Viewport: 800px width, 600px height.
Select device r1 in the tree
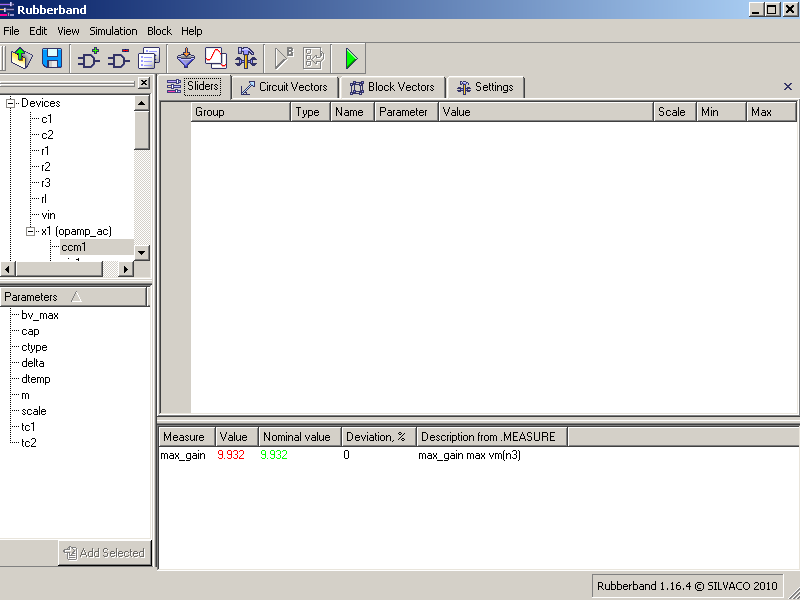pyautogui.click(x=45, y=151)
